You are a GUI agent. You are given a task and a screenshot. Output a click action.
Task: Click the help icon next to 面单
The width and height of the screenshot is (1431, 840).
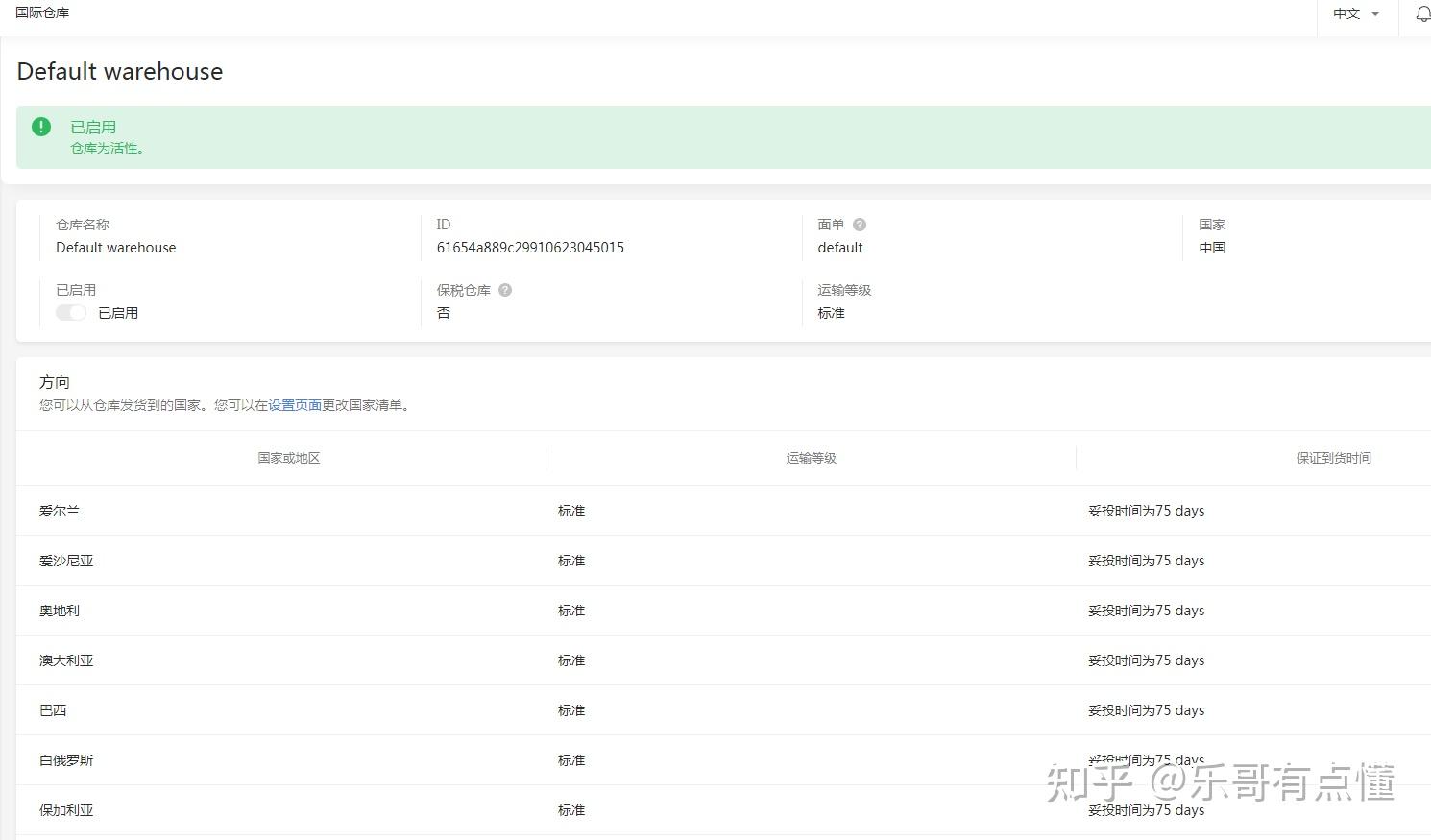tap(860, 224)
